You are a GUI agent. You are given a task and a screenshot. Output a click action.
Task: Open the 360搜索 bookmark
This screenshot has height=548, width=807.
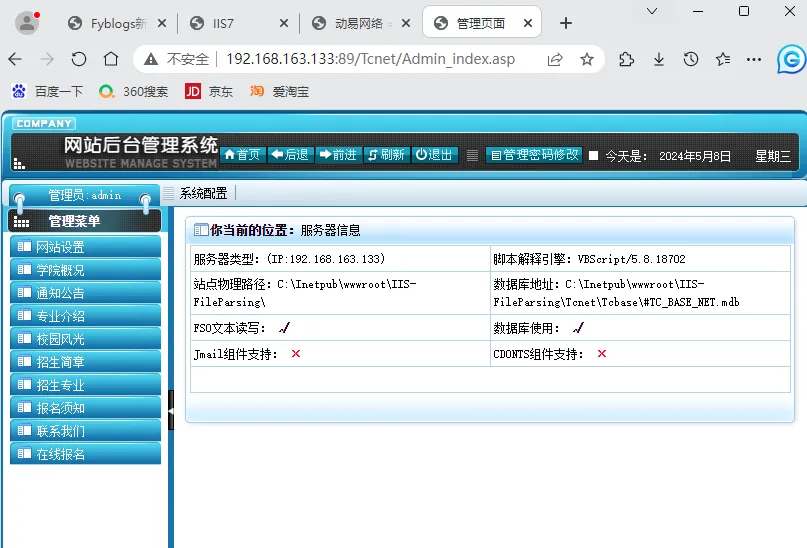tap(133, 92)
